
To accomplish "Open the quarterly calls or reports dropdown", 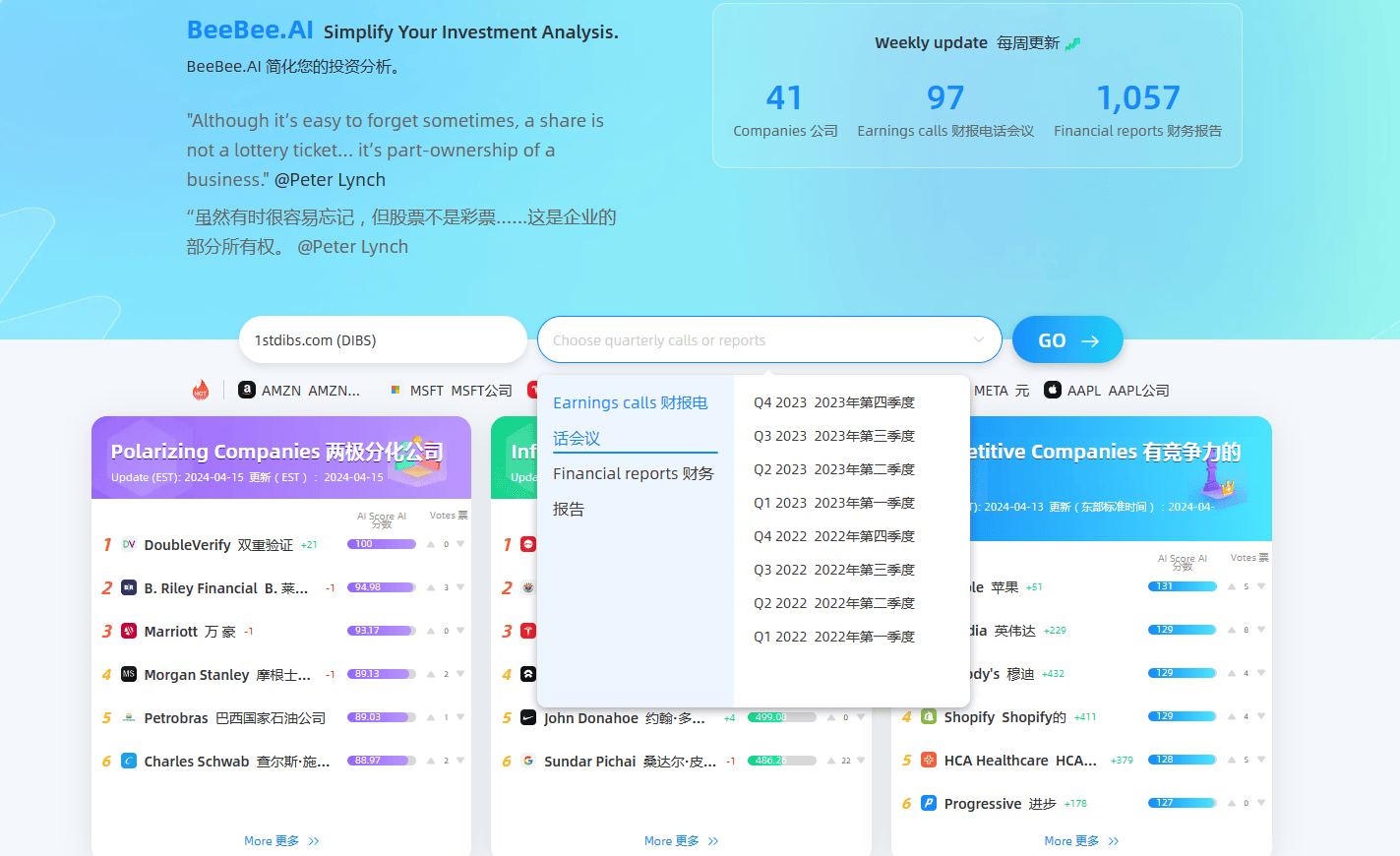I will tap(768, 340).
